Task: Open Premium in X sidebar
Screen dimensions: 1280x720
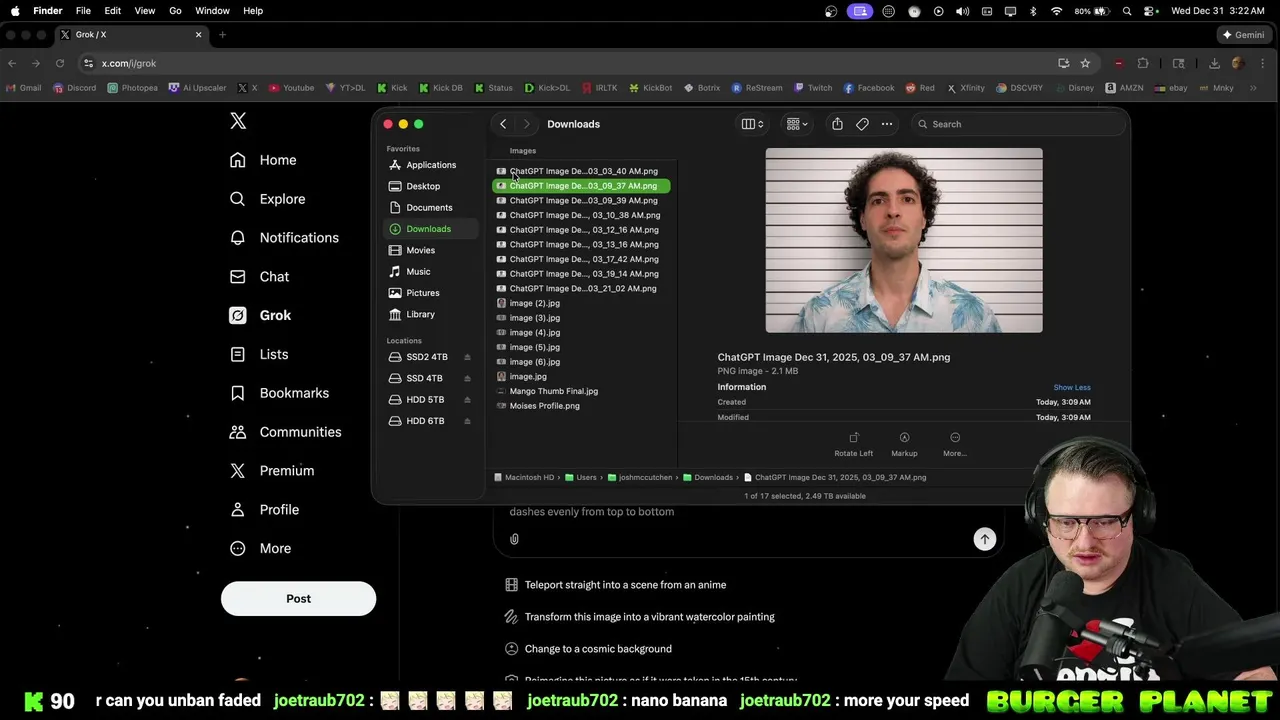Action: pos(271,471)
